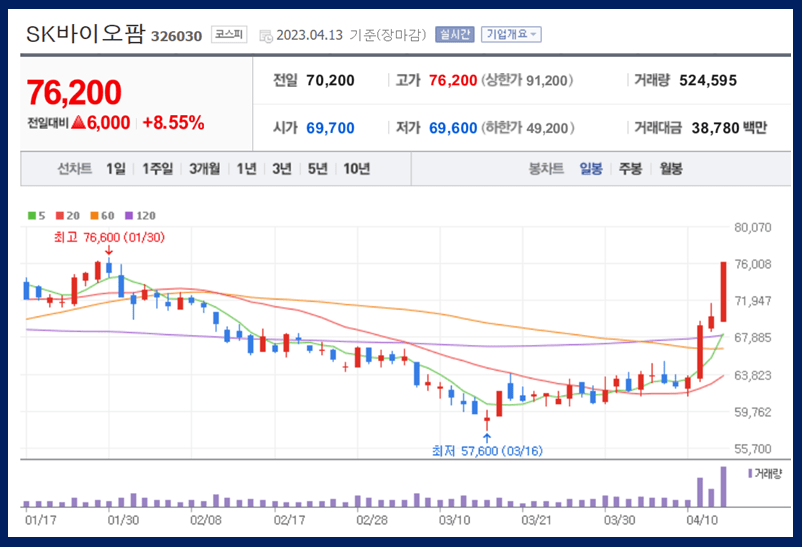Click the 상한가 91,200 text
The image size is (802, 547).
(x=527, y=80)
